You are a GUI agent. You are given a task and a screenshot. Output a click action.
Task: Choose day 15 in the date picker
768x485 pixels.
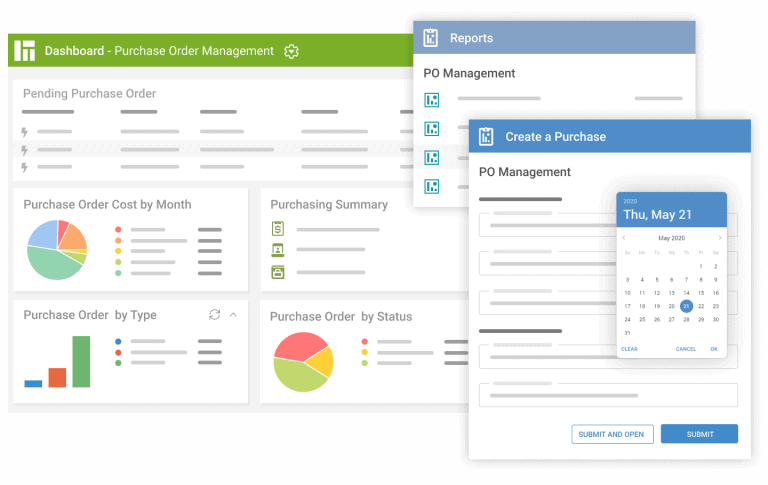pyautogui.click(x=701, y=293)
